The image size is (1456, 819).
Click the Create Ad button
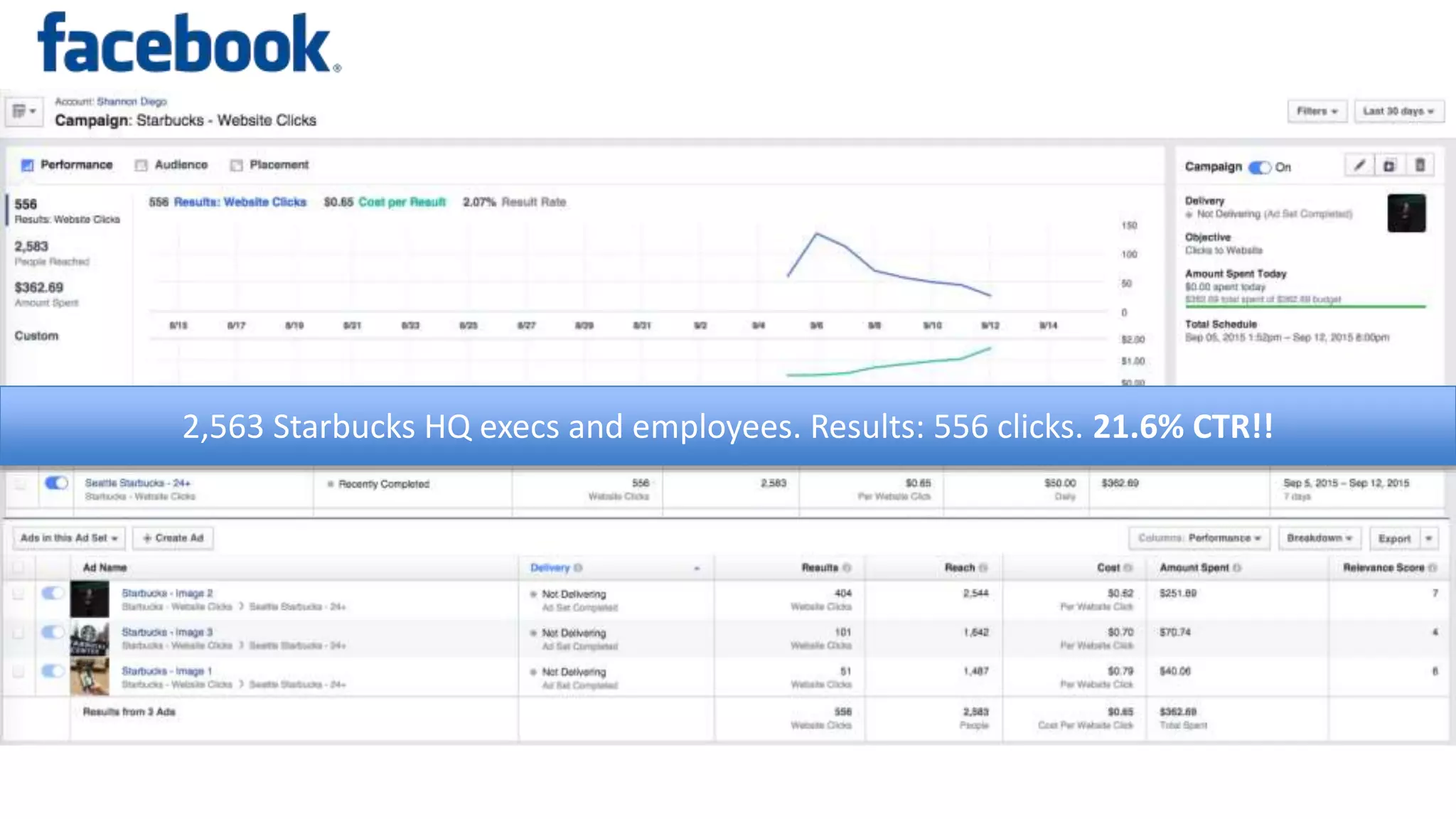coord(173,538)
